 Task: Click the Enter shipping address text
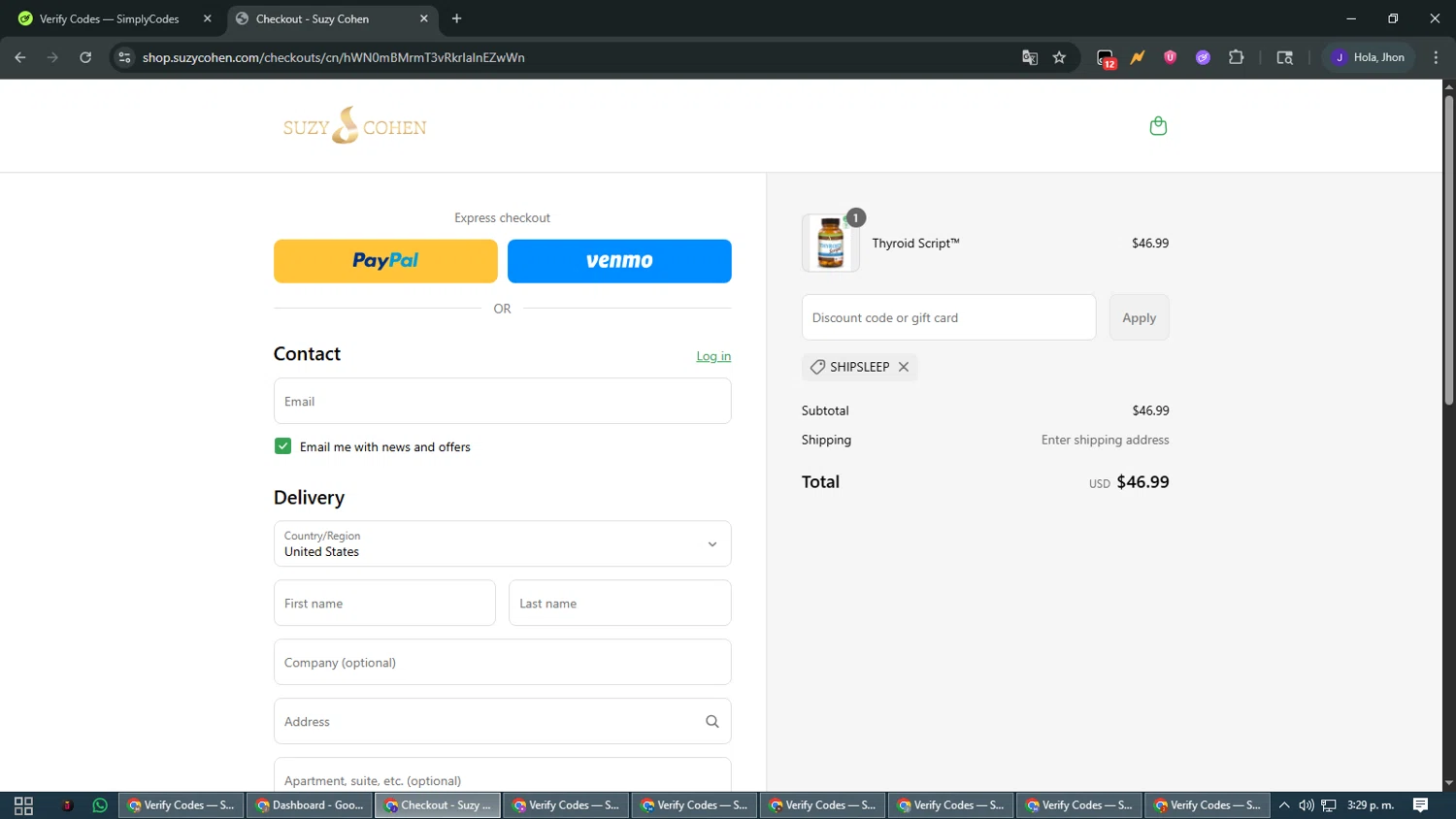coord(1105,440)
